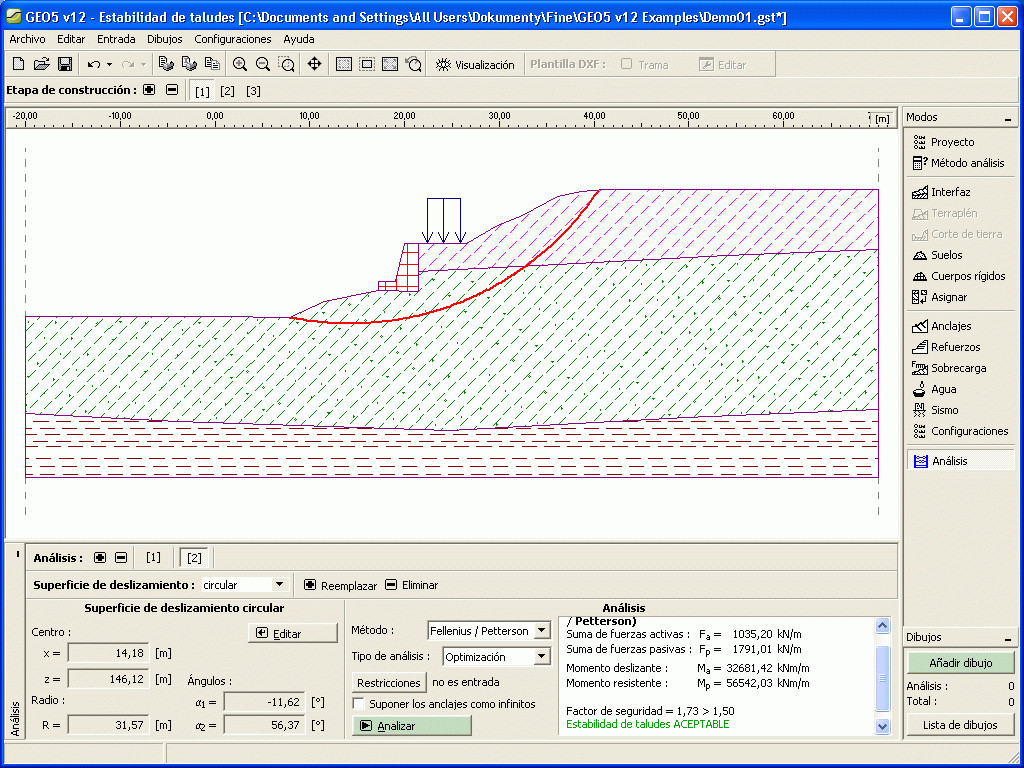Open a file with the folder icon
Screen dimensions: 1024x768
click(x=41, y=64)
